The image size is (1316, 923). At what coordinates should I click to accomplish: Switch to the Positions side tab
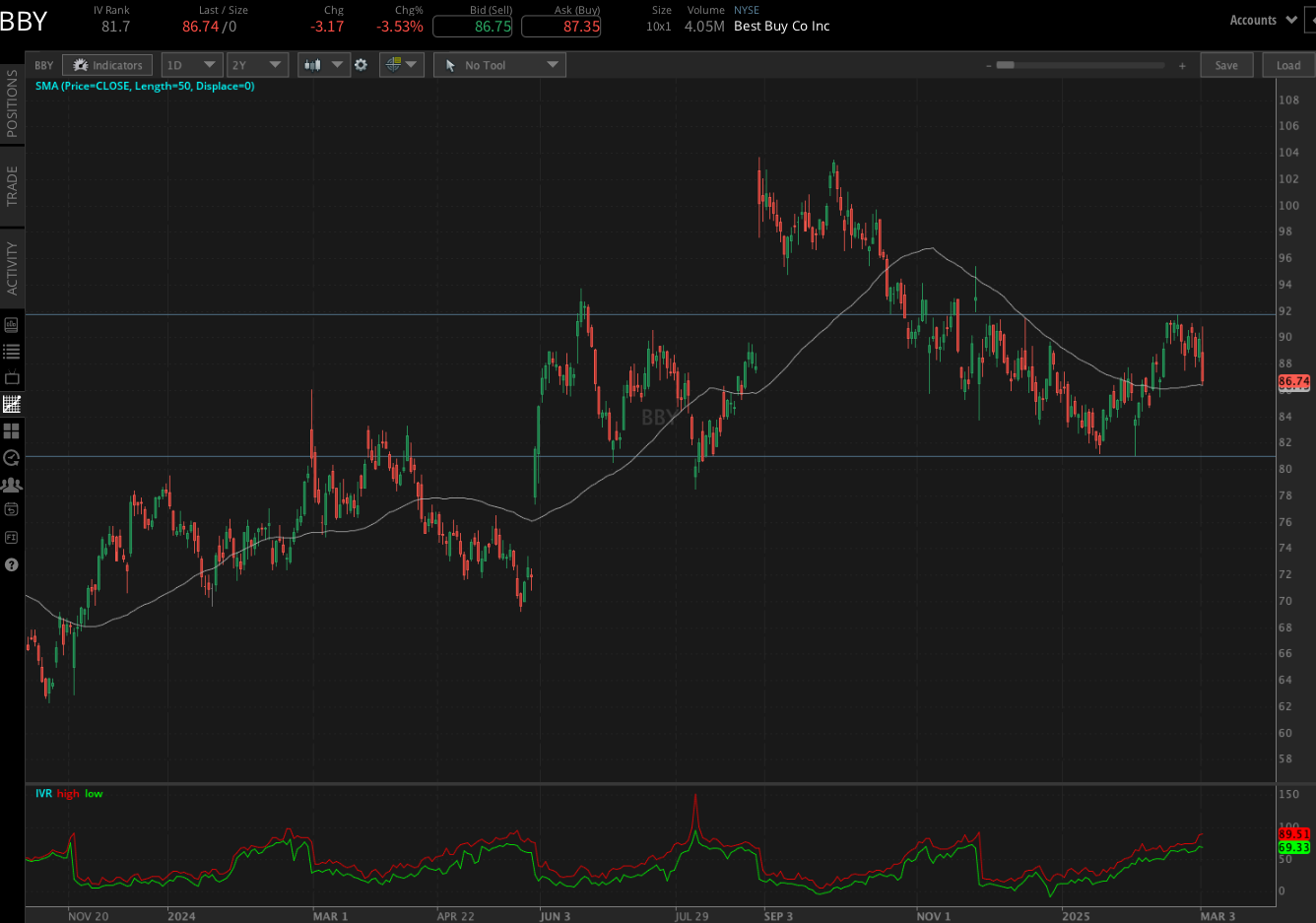(12, 103)
